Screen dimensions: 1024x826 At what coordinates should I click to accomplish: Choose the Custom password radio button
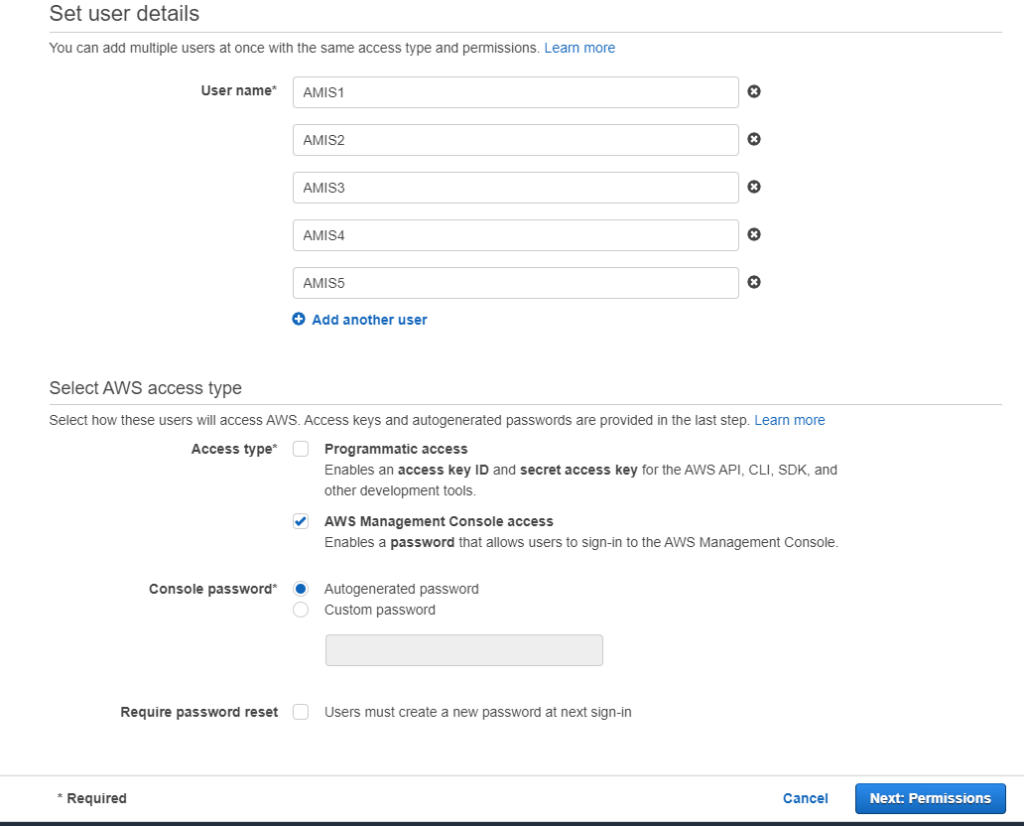(301, 610)
